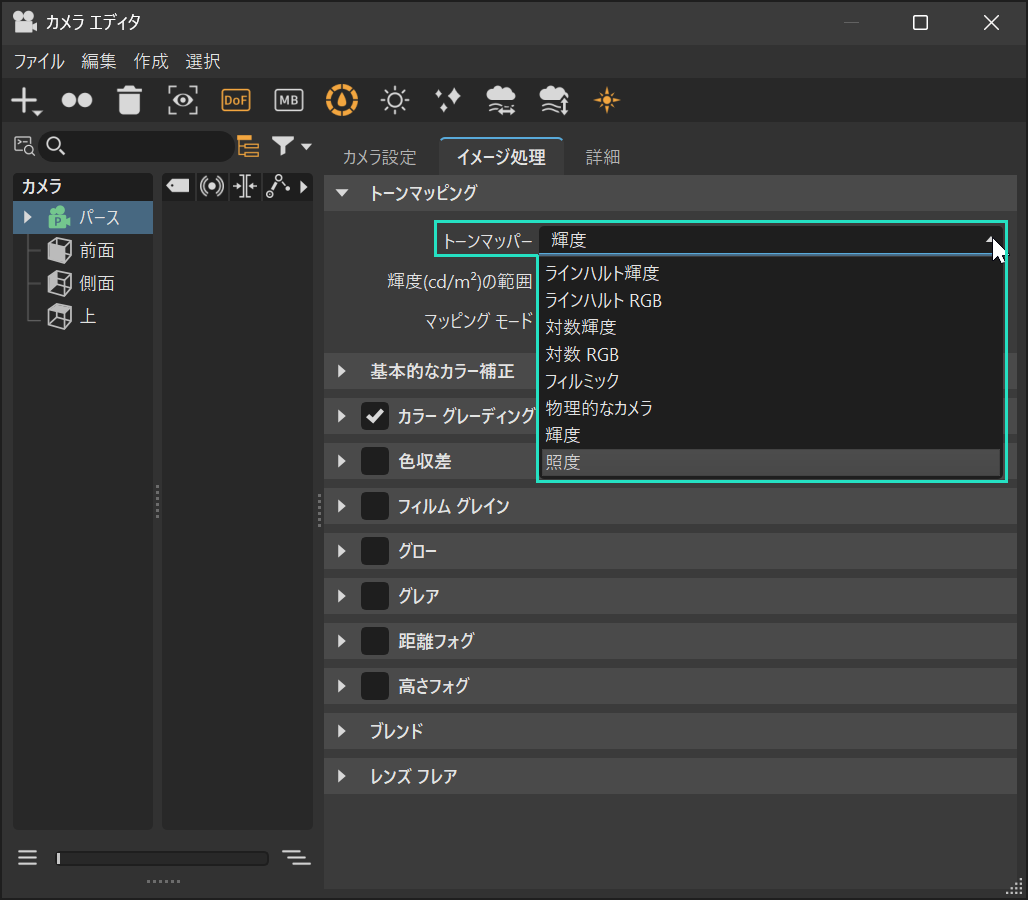Image resolution: width=1028 pixels, height=900 pixels.
Task: Click the orange tone mapping droplet icon
Action: 342,100
